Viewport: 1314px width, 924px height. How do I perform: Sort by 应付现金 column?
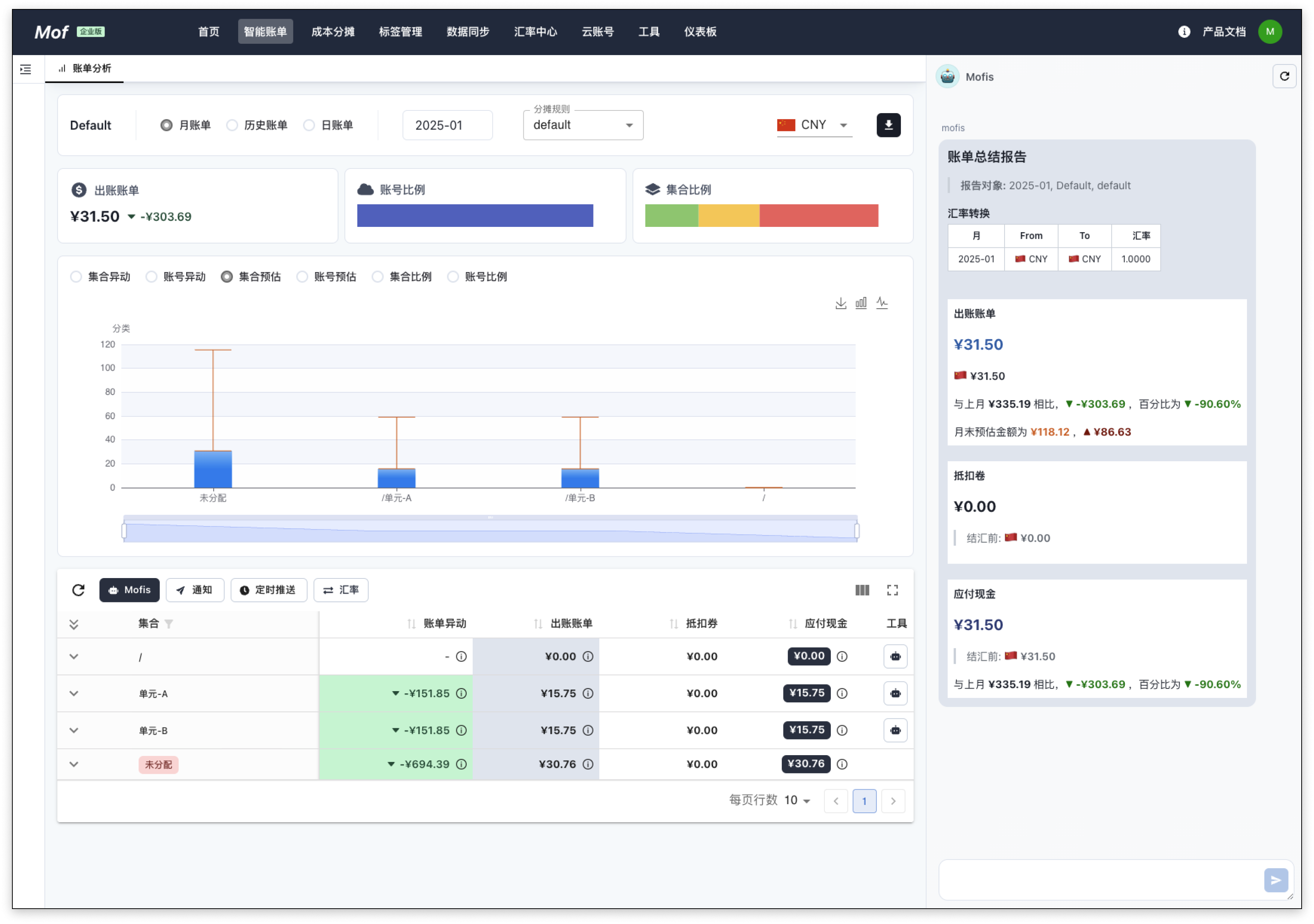pos(793,624)
